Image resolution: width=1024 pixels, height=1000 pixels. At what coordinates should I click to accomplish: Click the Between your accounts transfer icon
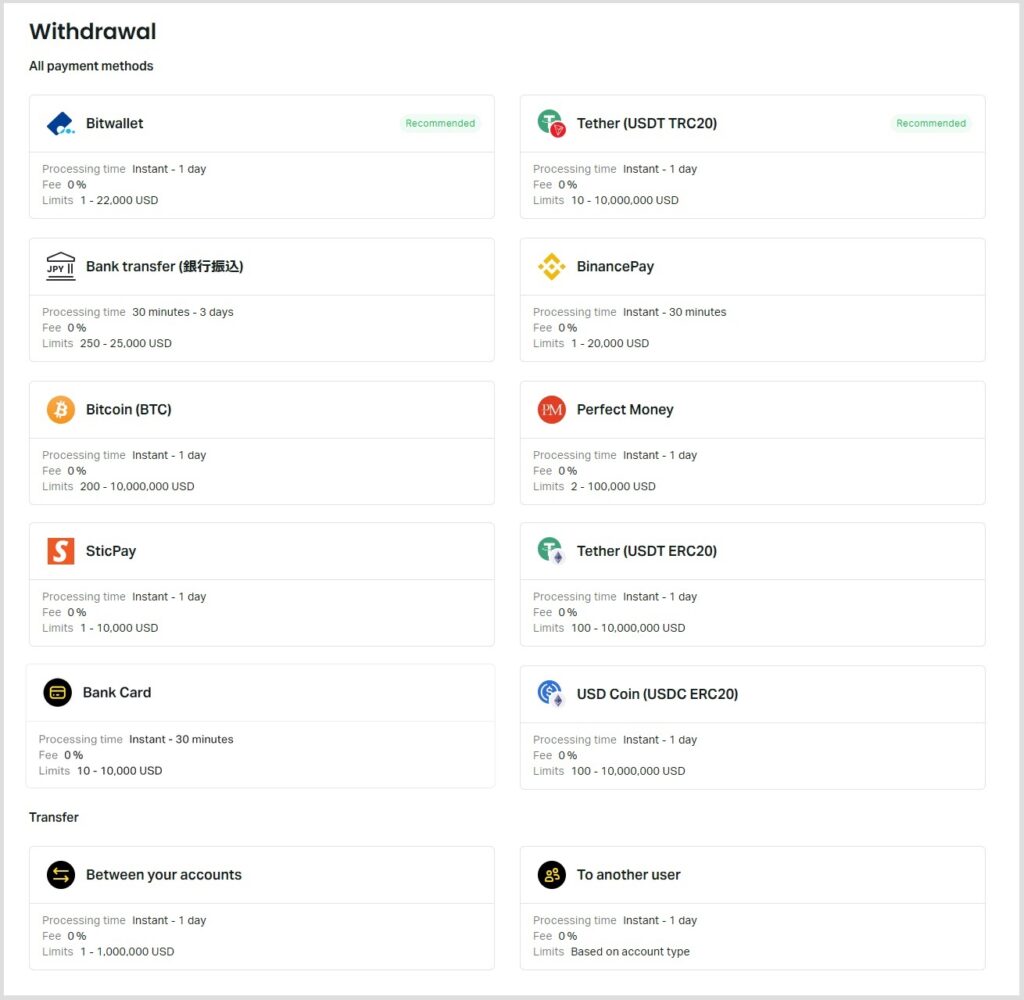coord(60,875)
